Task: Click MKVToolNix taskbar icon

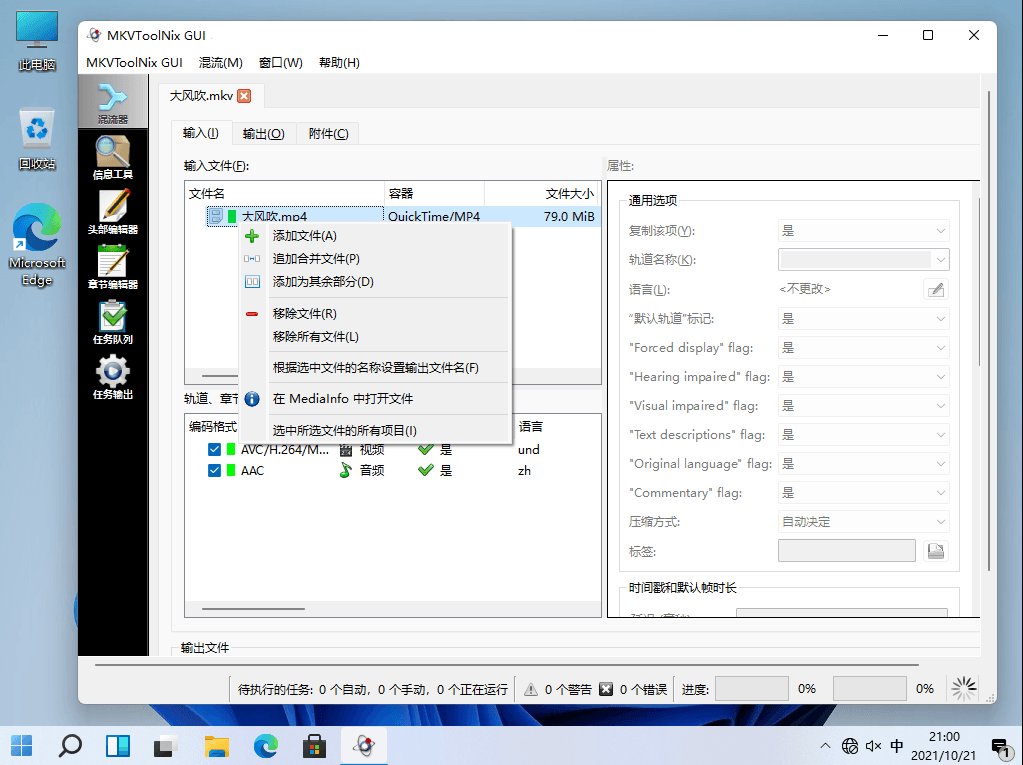Action: click(x=363, y=745)
